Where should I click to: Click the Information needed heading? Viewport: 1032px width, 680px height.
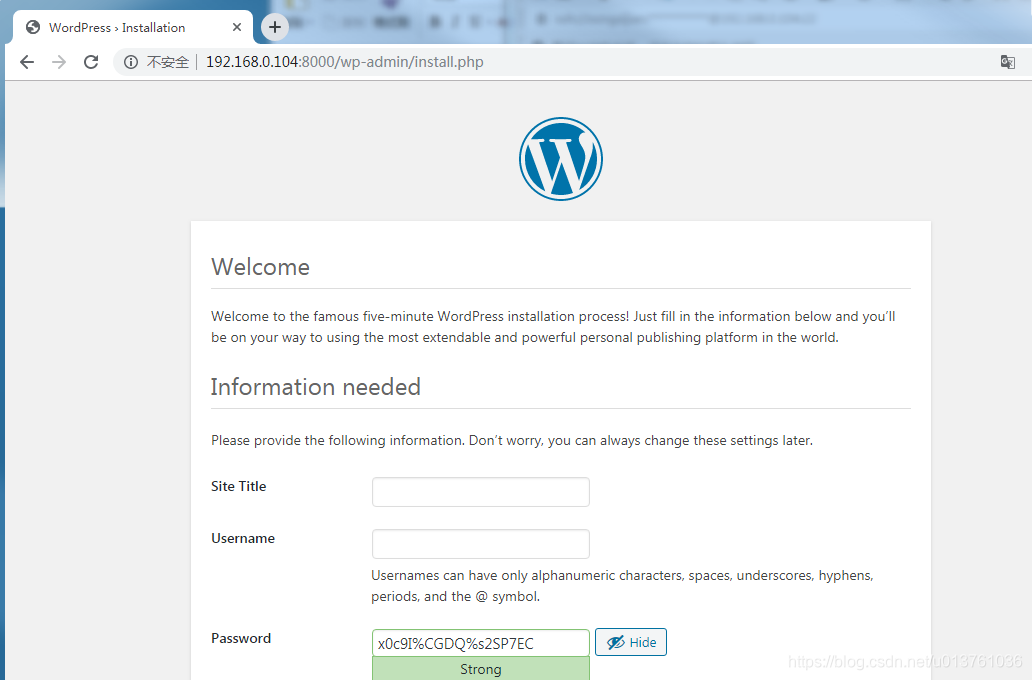[315, 387]
